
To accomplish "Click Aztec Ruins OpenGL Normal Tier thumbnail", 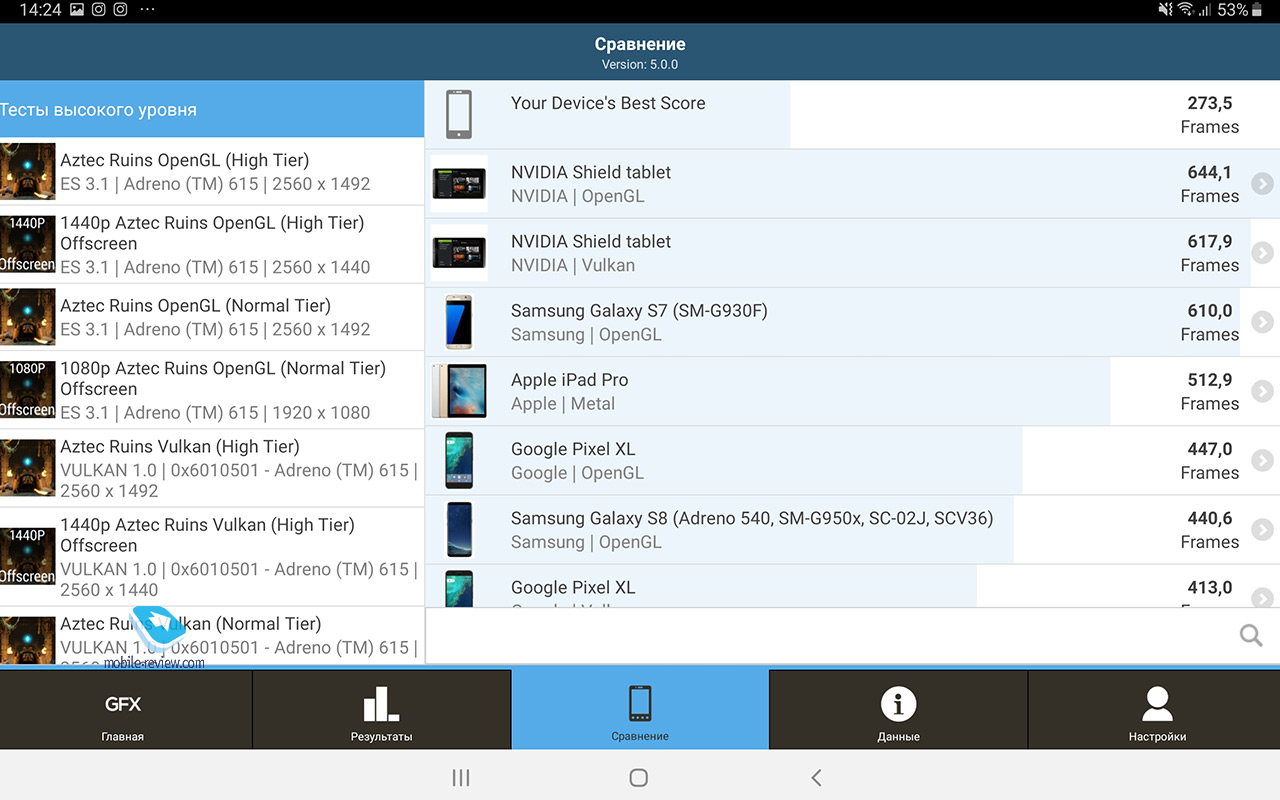I will 28,317.
